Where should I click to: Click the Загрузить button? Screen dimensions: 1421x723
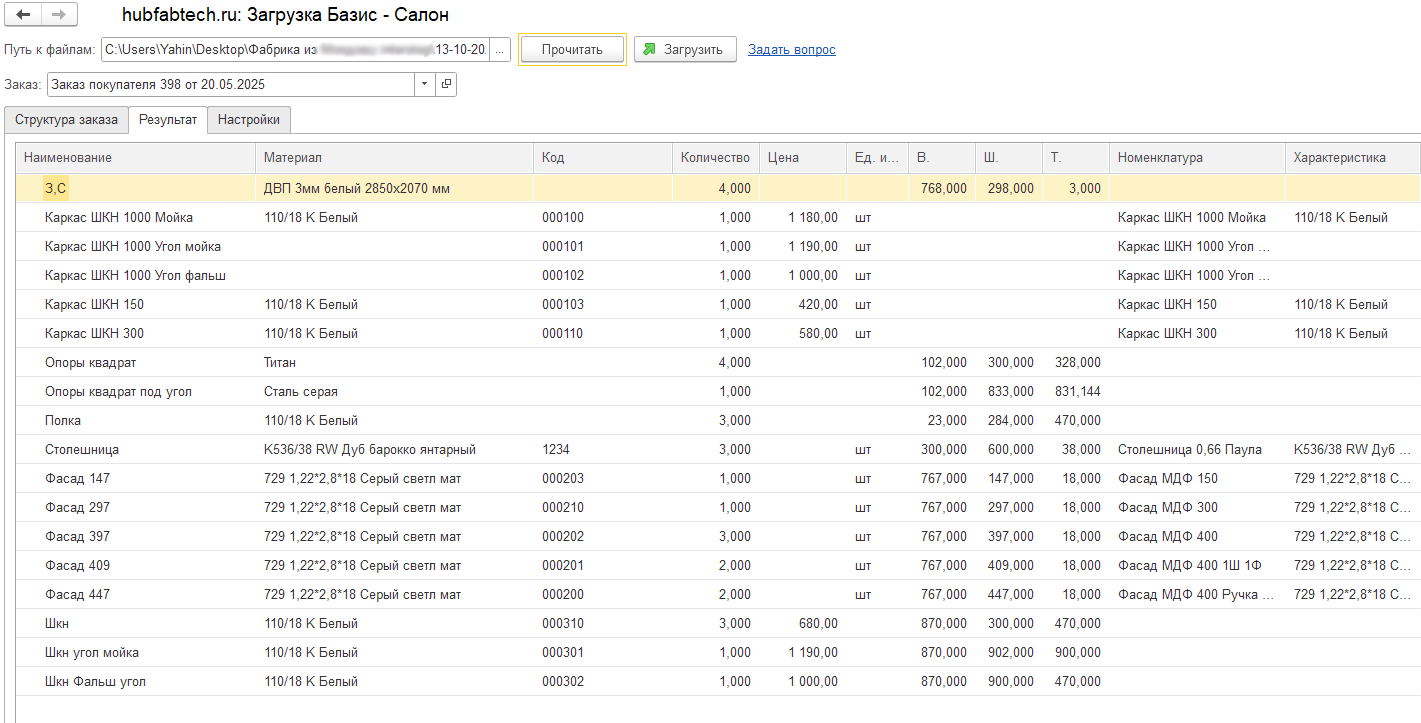point(685,49)
